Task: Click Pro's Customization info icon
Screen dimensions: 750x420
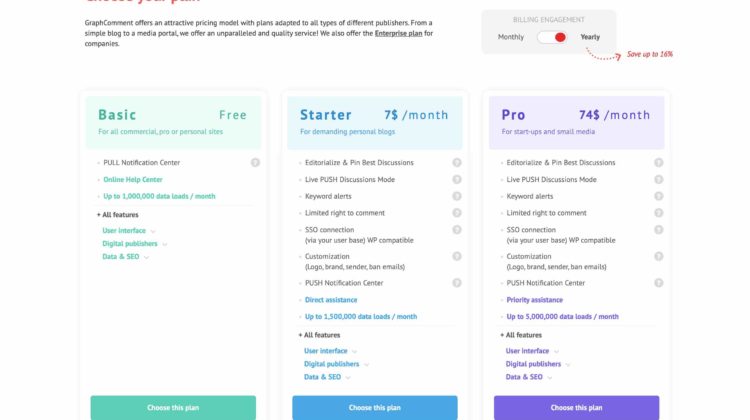Action: coord(659,256)
